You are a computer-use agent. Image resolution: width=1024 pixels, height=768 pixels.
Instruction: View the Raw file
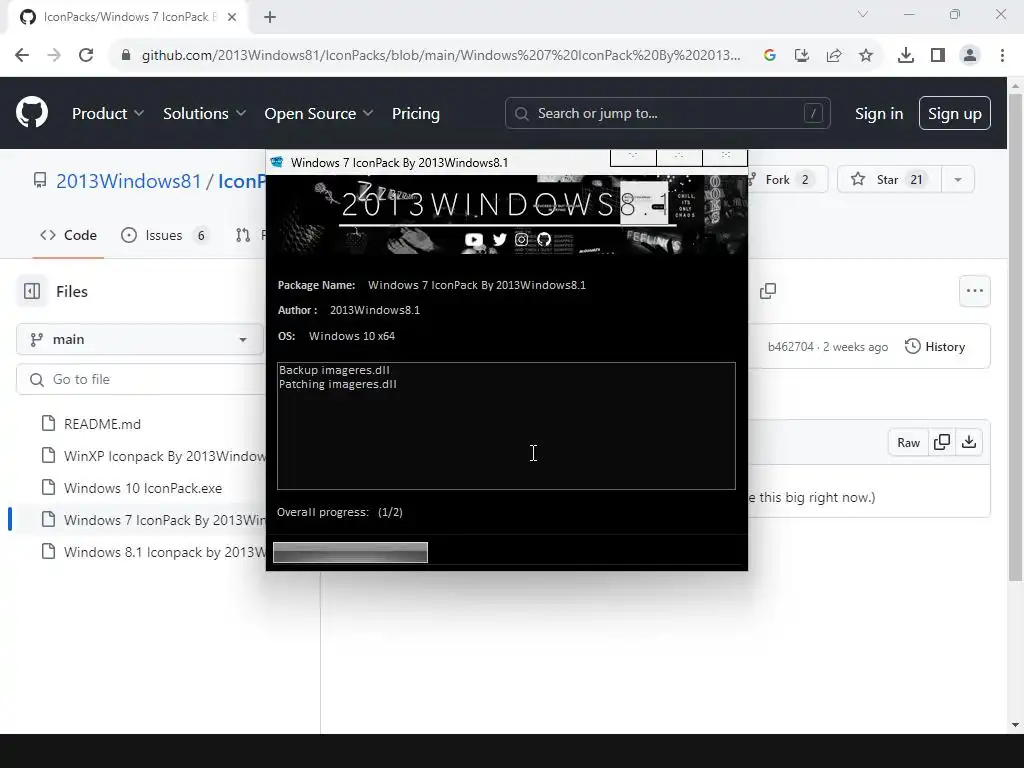tap(908, 443)
